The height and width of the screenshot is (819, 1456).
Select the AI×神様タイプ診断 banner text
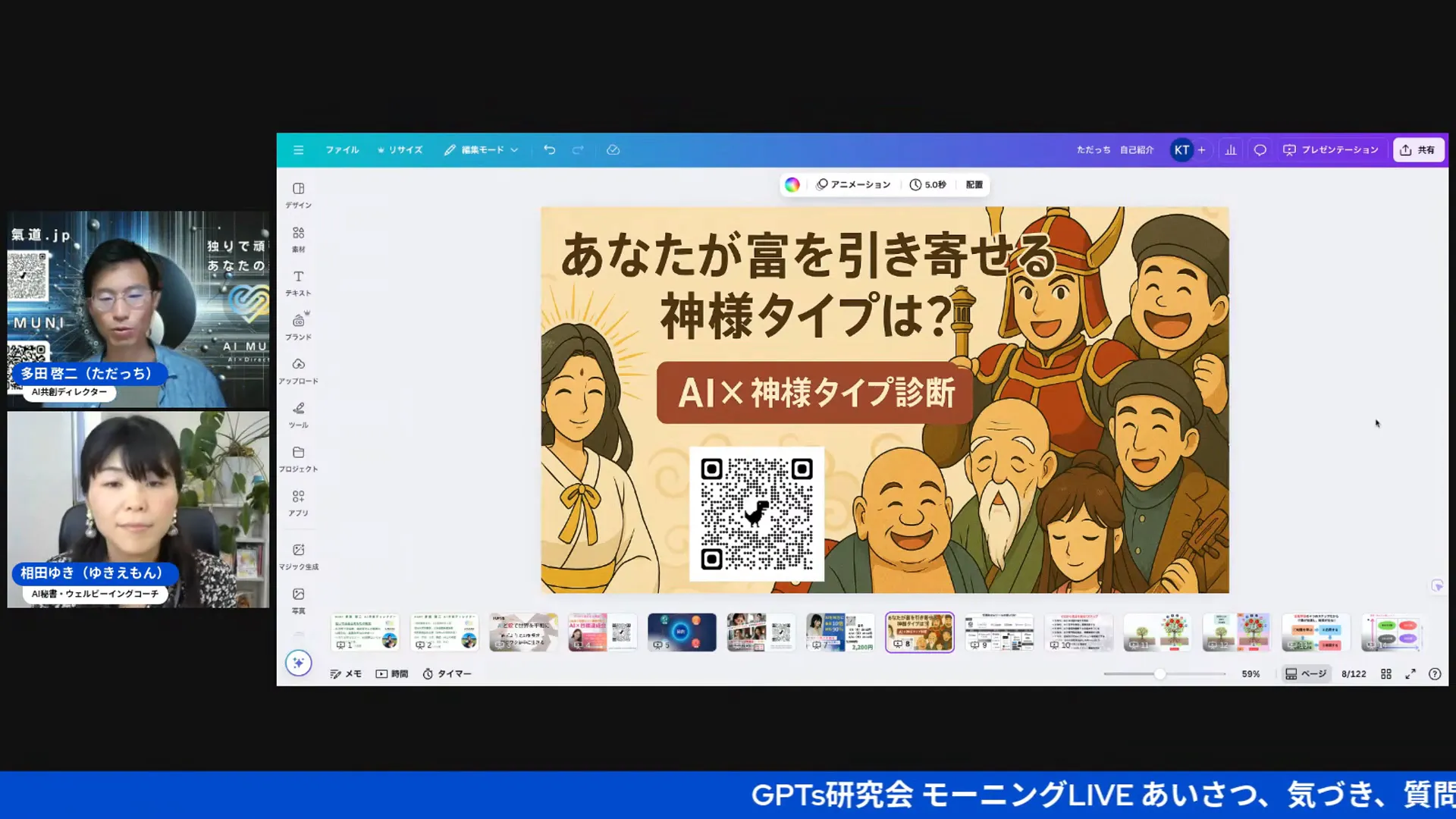[815, 393]
